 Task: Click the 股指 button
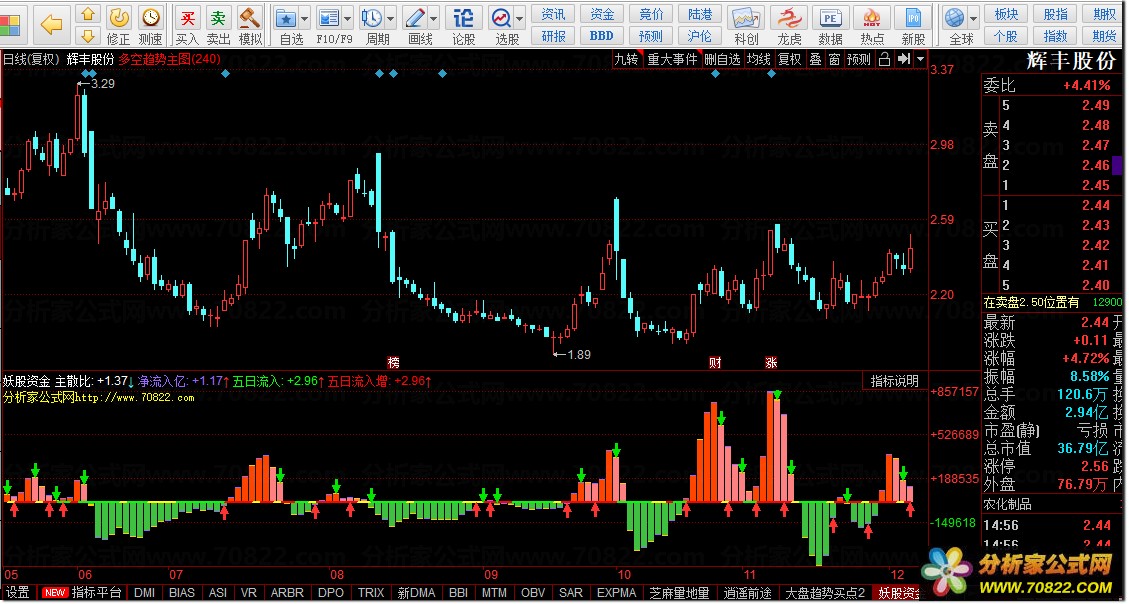coord(1056,14)
